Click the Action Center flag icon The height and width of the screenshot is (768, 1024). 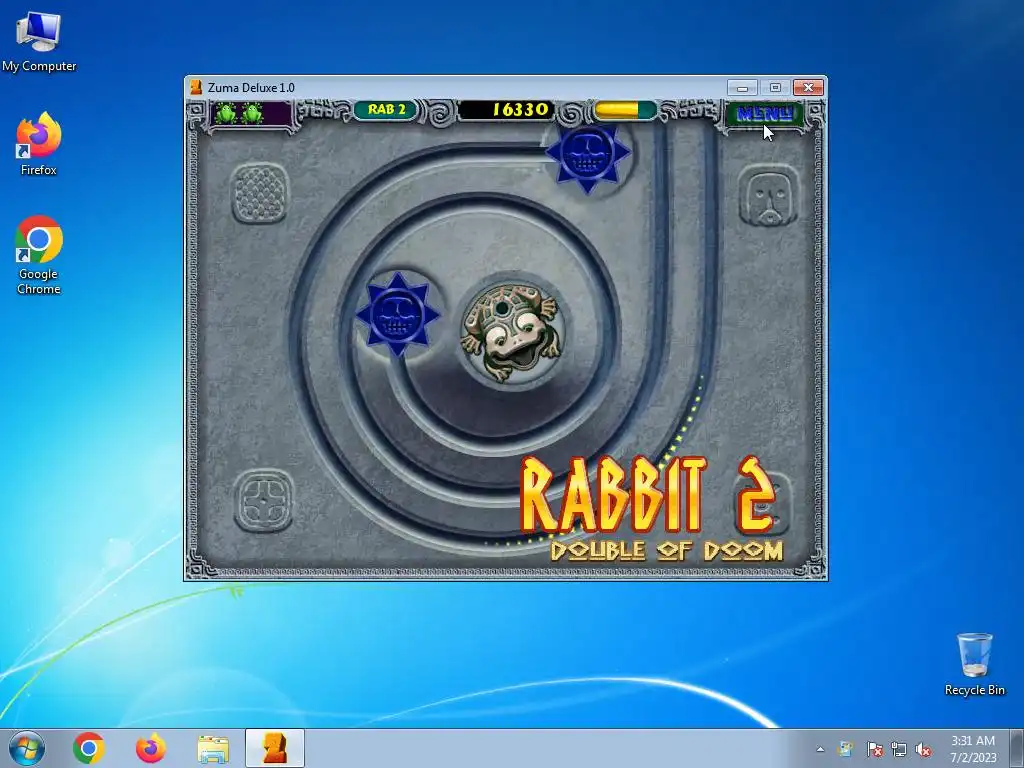coord(874,749)
